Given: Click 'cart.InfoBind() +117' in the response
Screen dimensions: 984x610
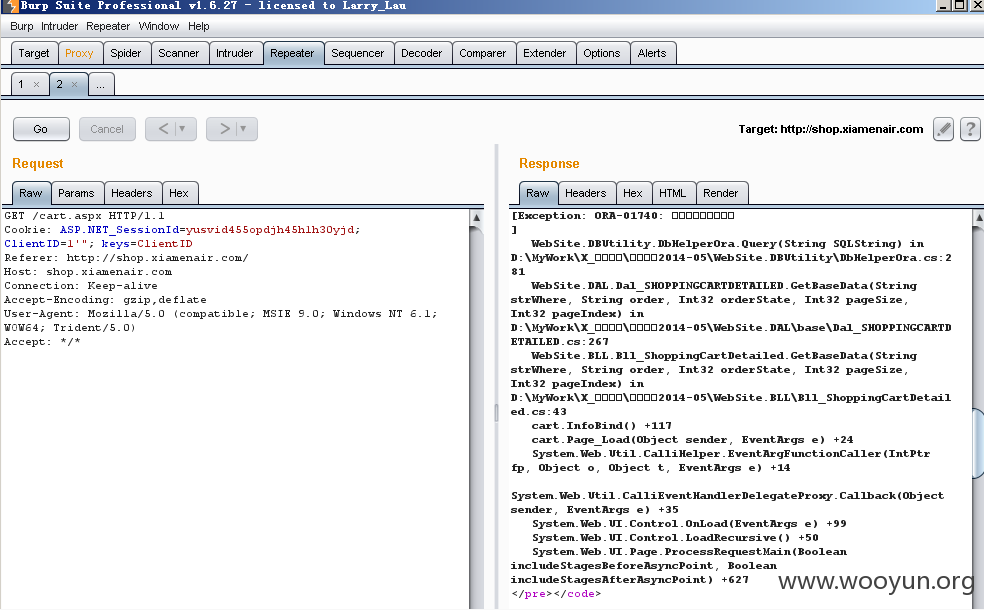Looking at the screenshot, I should click(x=601, y=425).
